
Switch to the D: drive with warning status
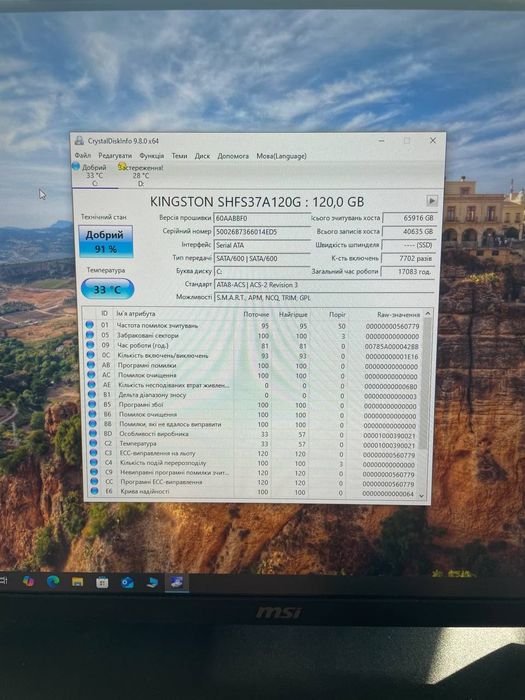tap(141, 175)
